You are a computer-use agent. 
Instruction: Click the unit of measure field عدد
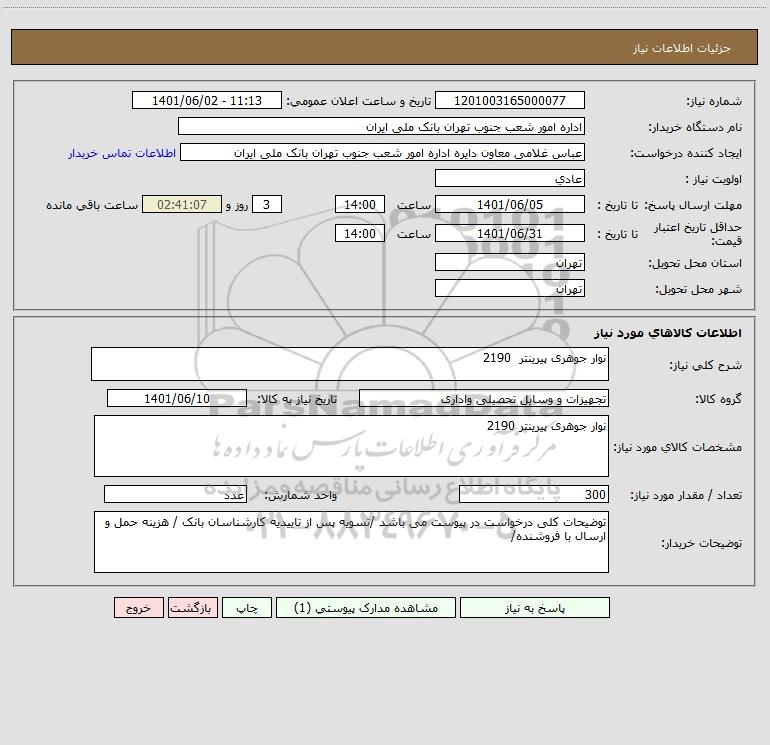point(175,494)
